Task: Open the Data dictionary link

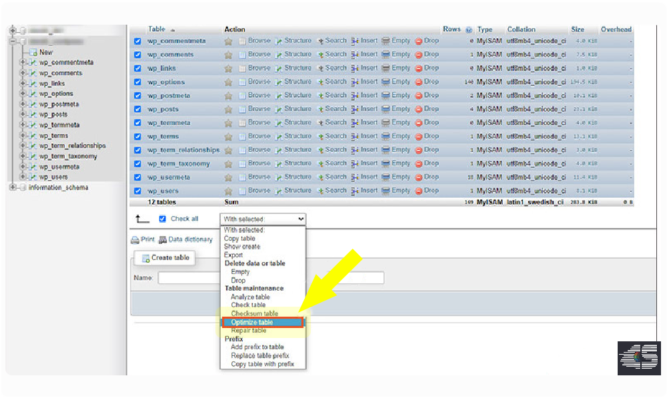Action: 189,240
